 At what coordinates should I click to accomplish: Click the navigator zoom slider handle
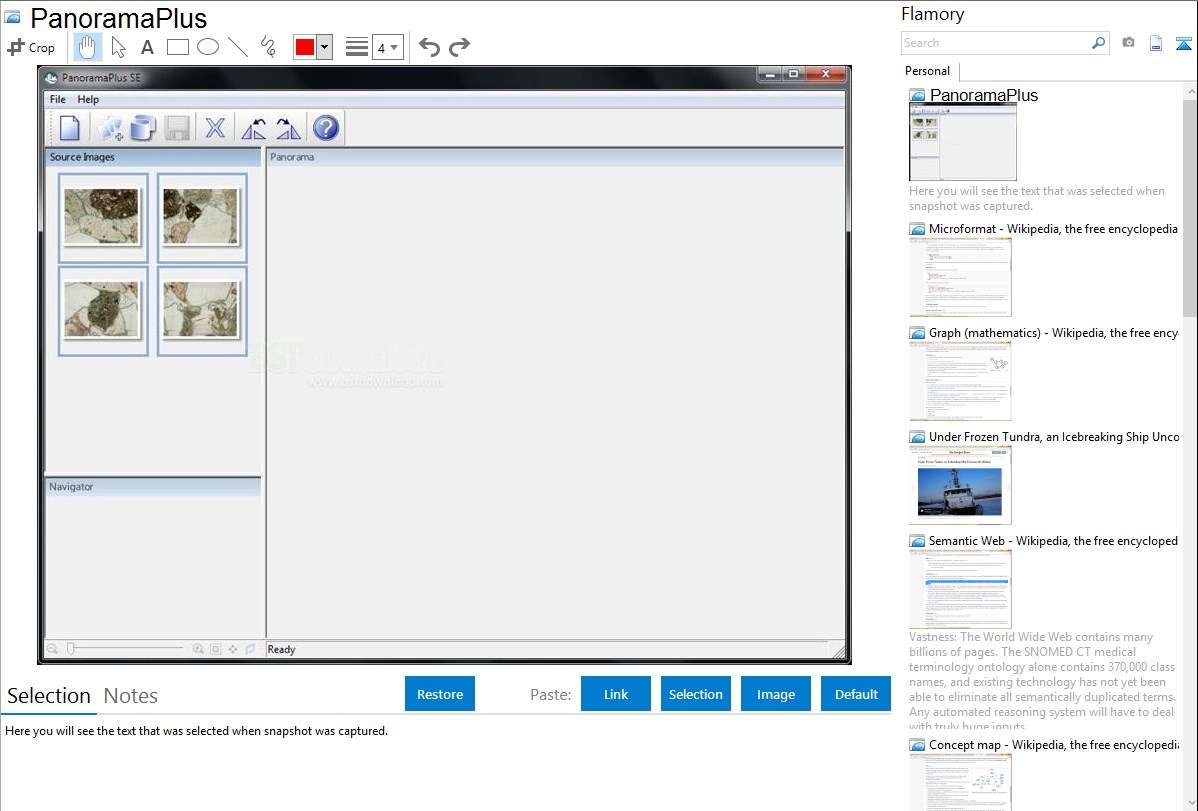pyautogui.click(x=70, y=649)
